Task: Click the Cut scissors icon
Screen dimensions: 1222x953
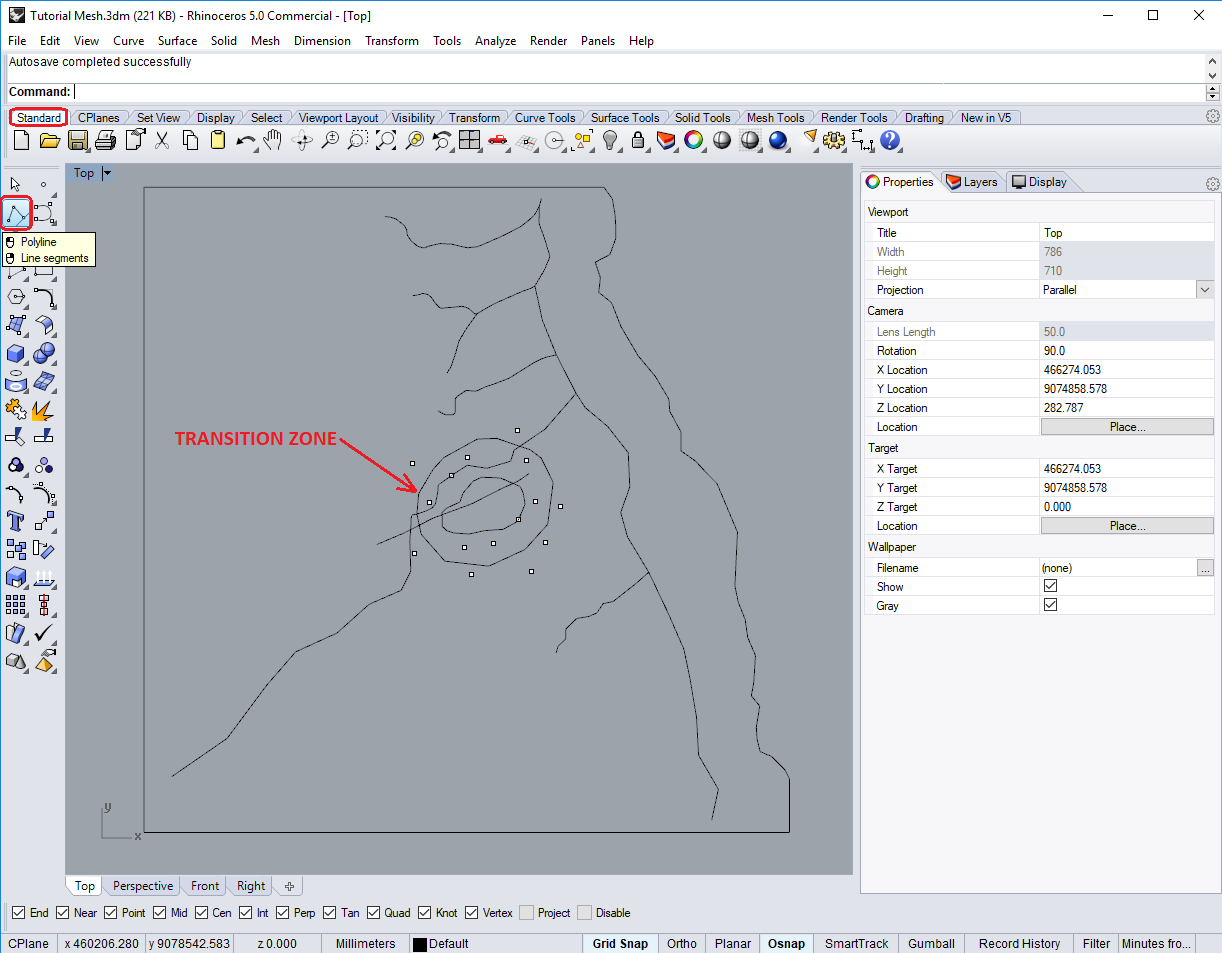Action: [x=161, y=141]
